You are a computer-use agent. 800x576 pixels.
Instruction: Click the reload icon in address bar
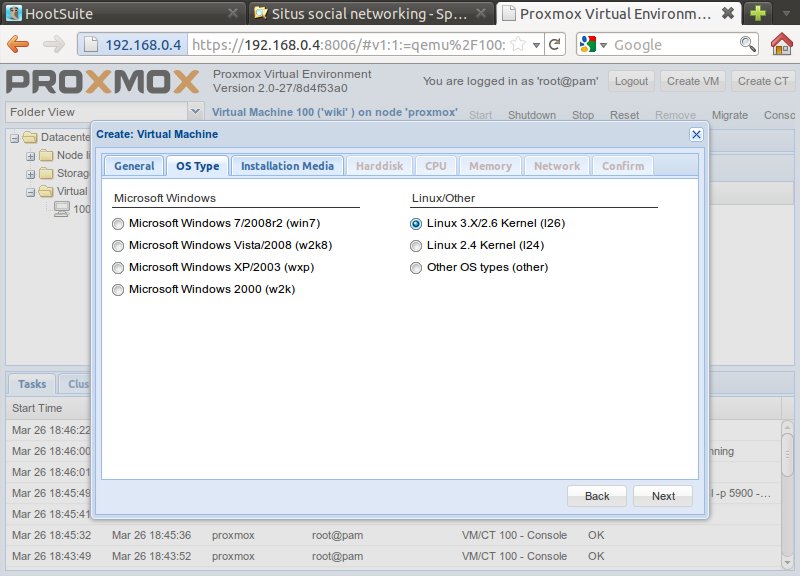(x=558, y=45)
